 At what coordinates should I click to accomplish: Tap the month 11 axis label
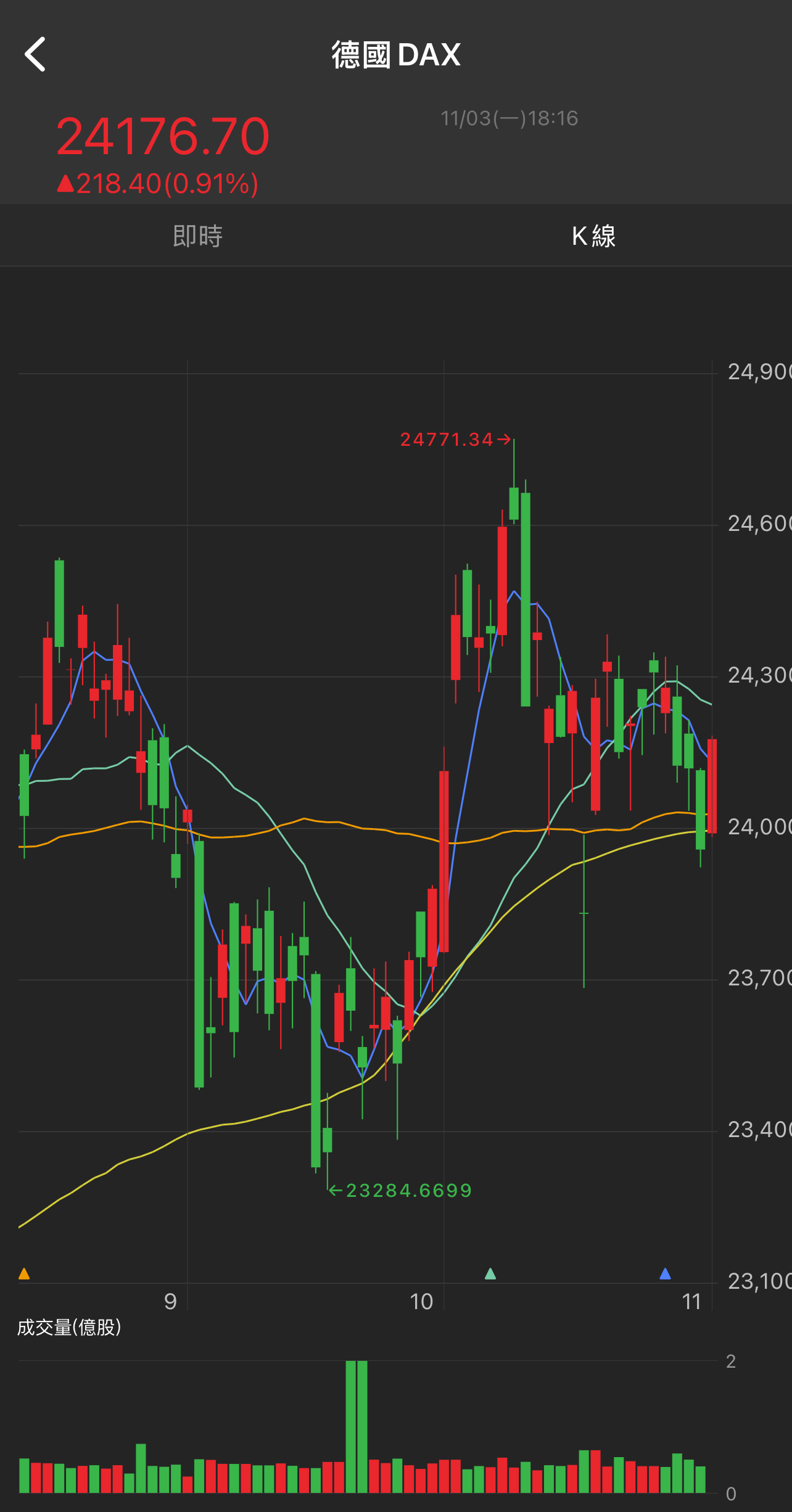coord(691,1301)
